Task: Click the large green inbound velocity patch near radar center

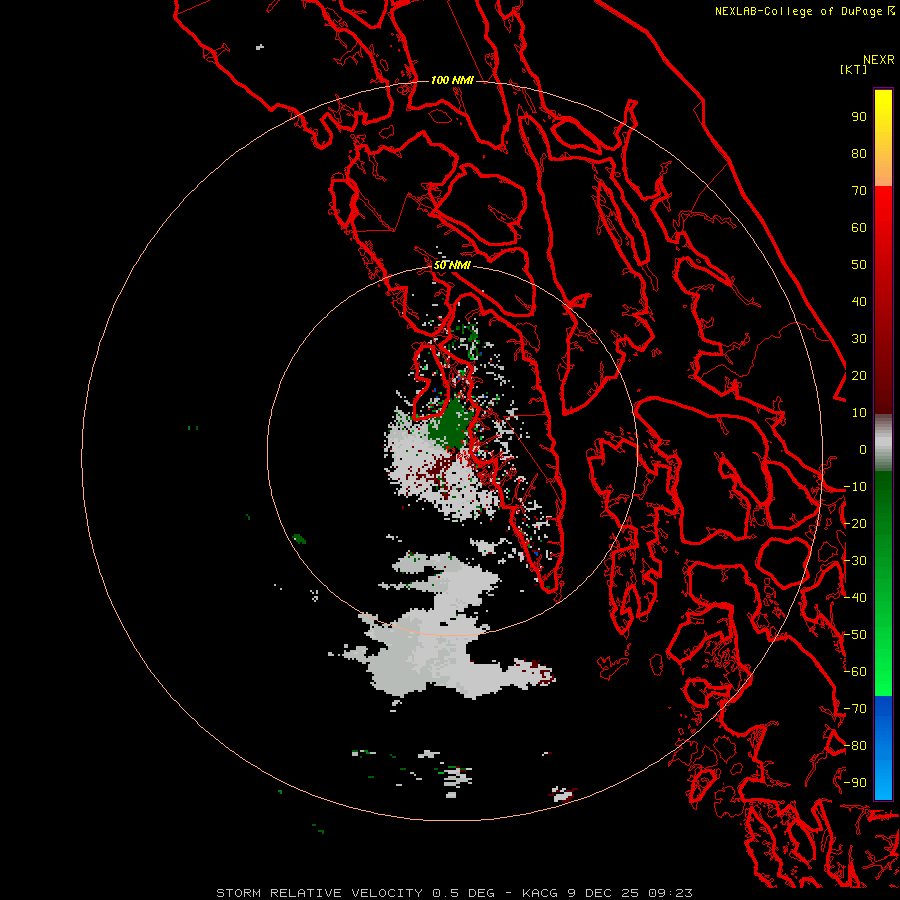Action: click(453, 424)
